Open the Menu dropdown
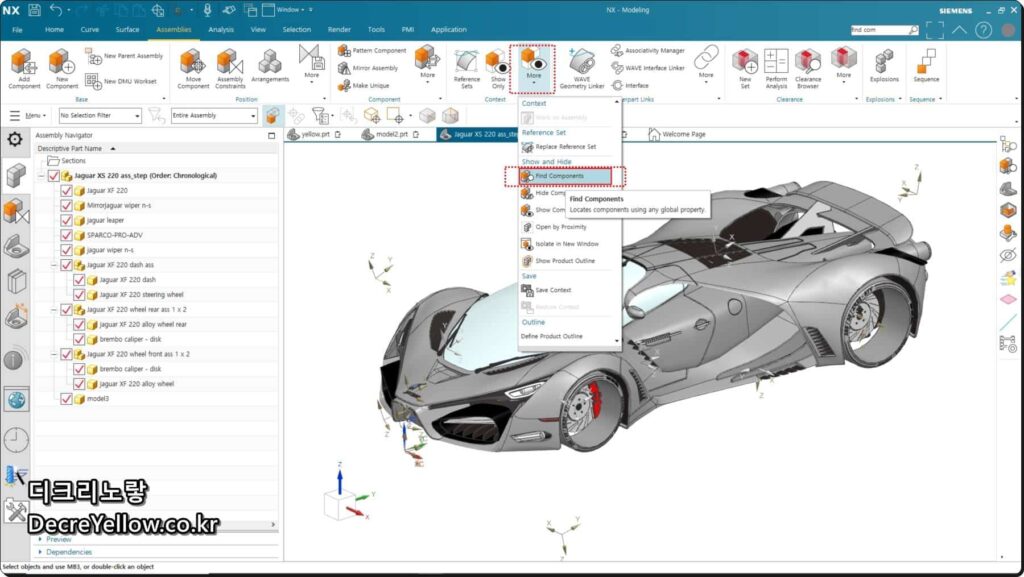Screen dimensions: 1024x577 click(x=28, y=116)
